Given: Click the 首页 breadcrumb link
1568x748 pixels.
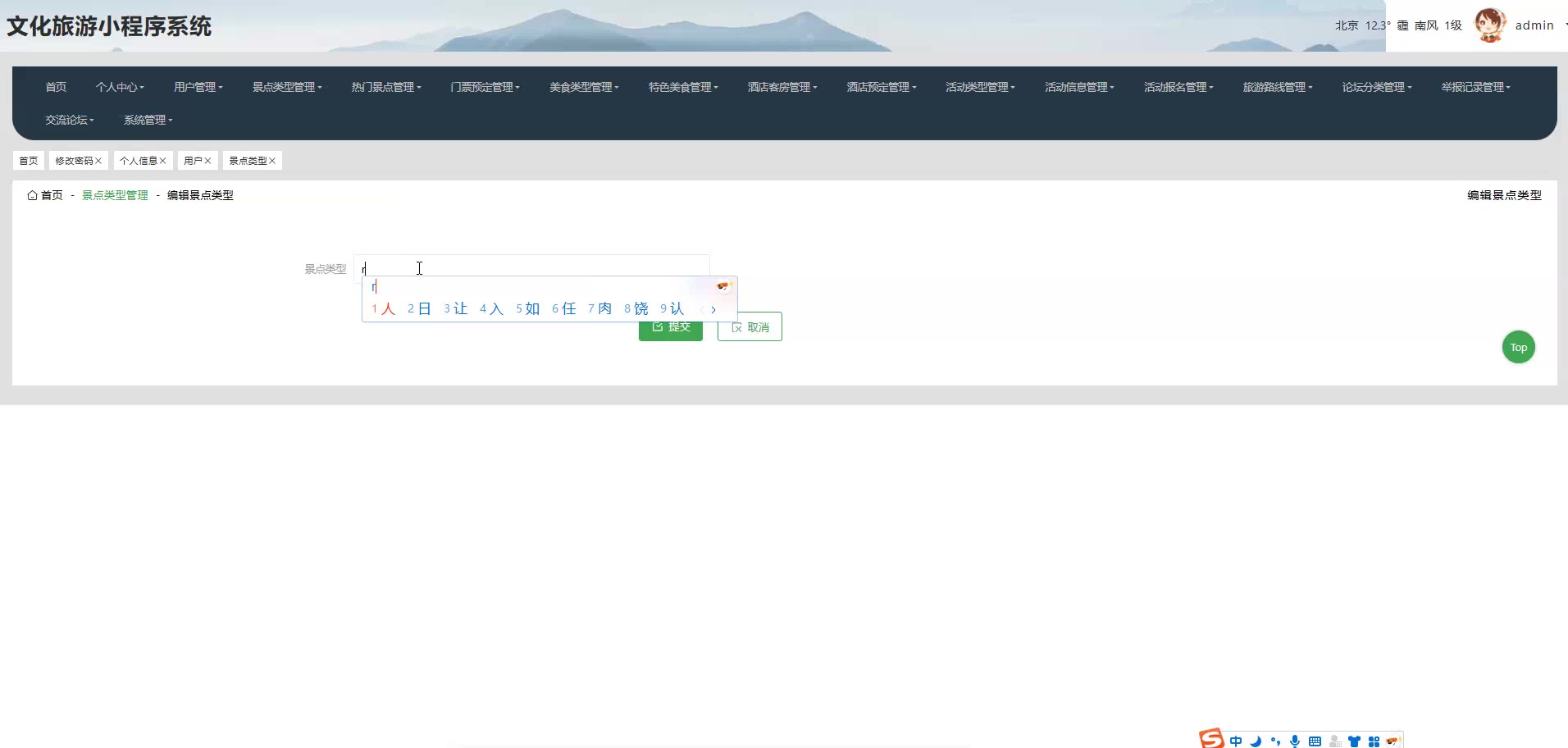Looking at the screenshot, I should point(52,195).
